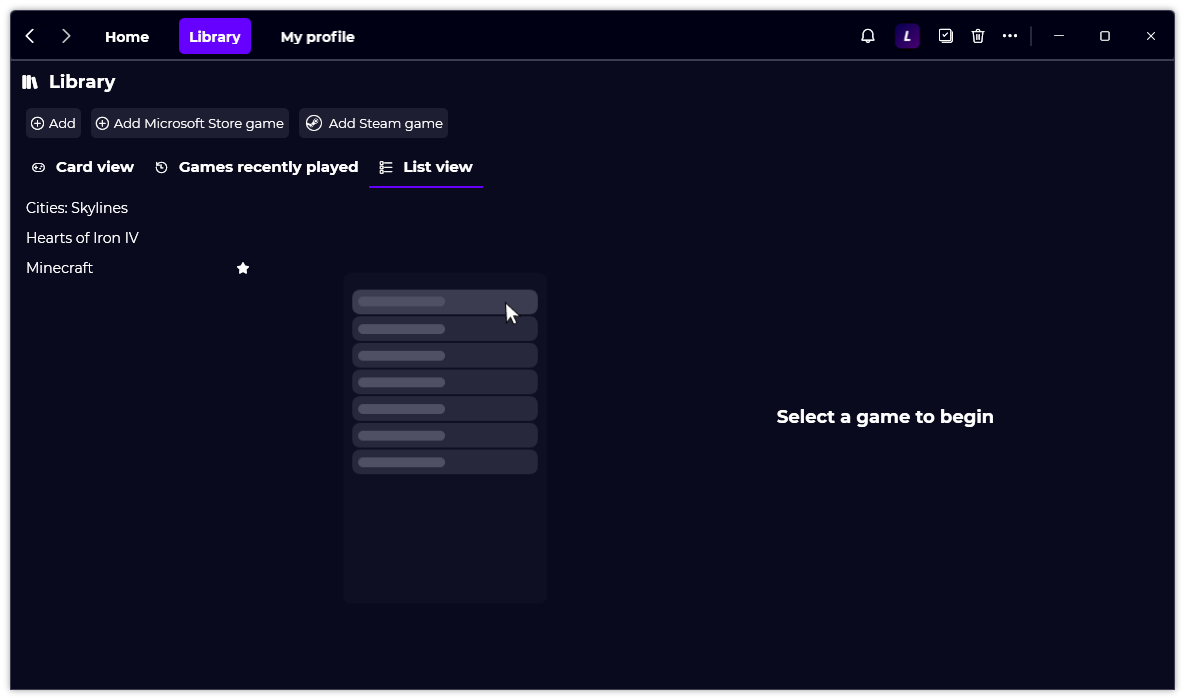Image resolution: width=1185 pixels, height=700 pixels.
Task: Open the Home tab
Action: tap(127, 36)
